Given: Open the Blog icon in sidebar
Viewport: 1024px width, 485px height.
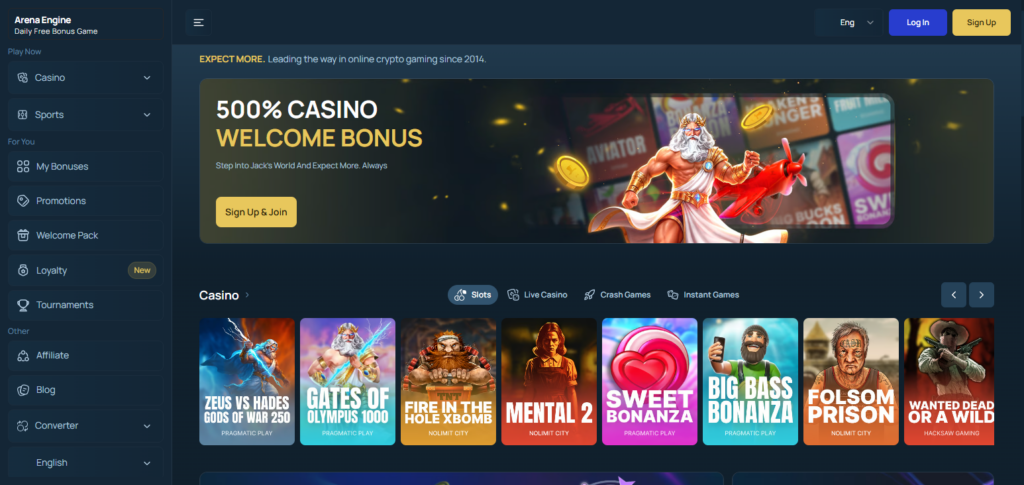Looking at the screenshot, I should click(x=23, y=390).
